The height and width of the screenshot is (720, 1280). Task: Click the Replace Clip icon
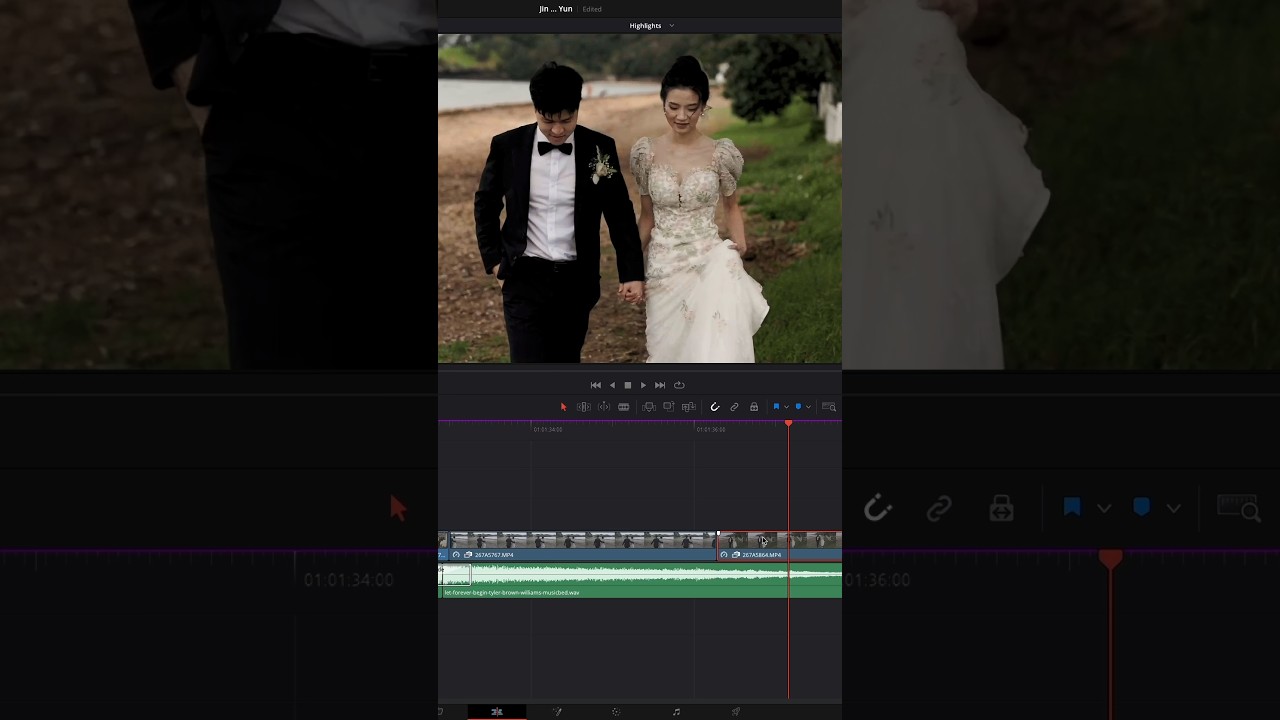point(689,407)
